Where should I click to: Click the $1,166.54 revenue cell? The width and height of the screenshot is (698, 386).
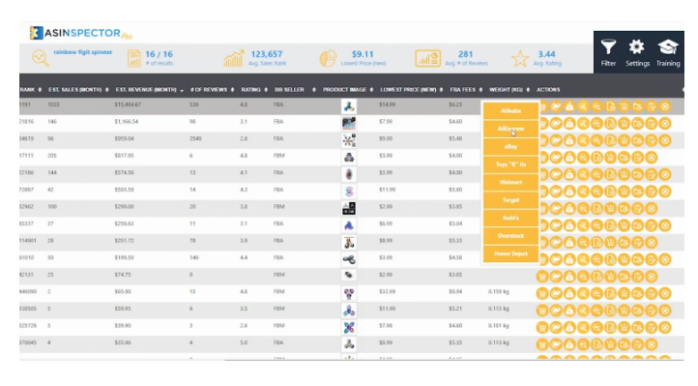126,122
